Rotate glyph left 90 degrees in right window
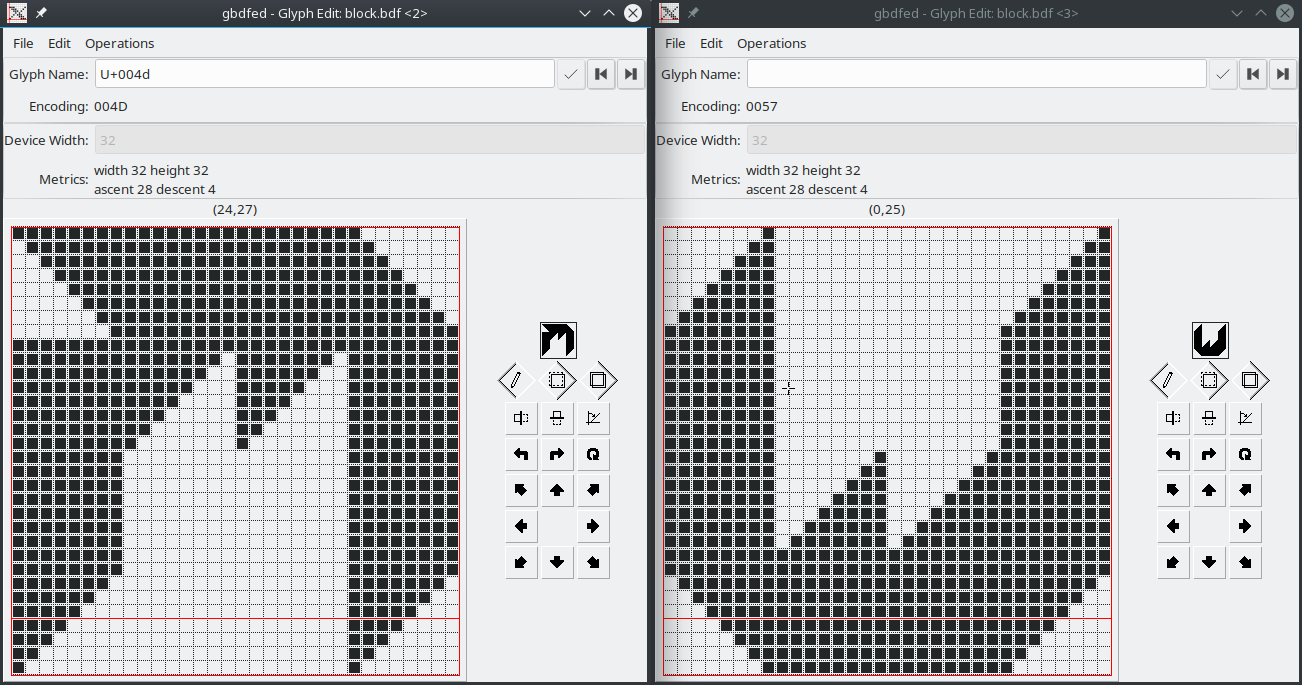The width and height of the screenshot is (1302, 685). coord(1173,454)
